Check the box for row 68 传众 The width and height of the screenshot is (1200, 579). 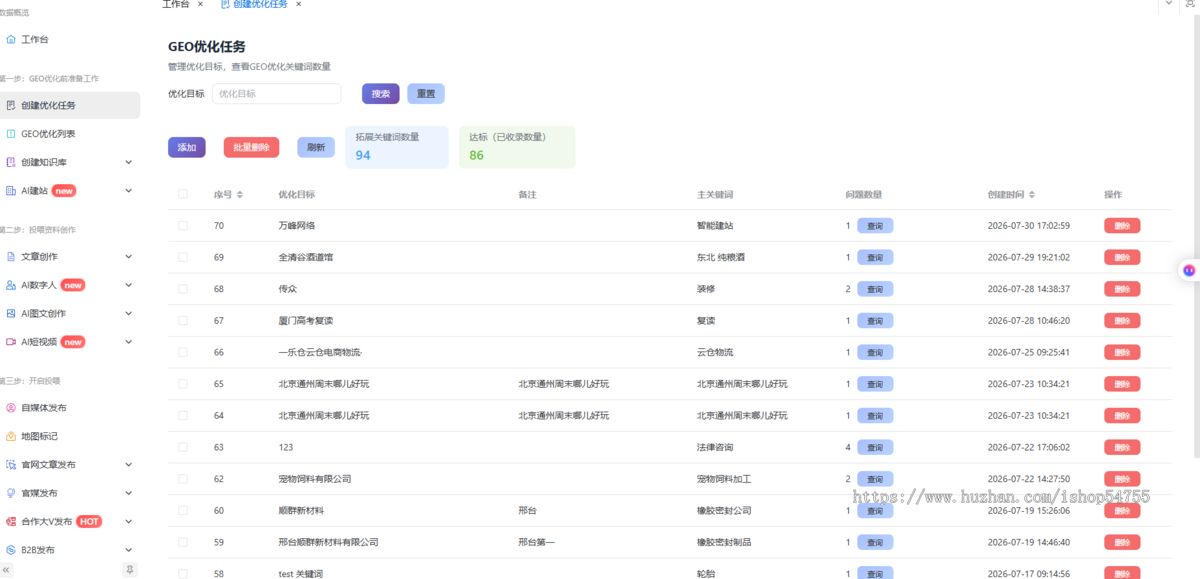pyautogui.click(x=183, y=289)
